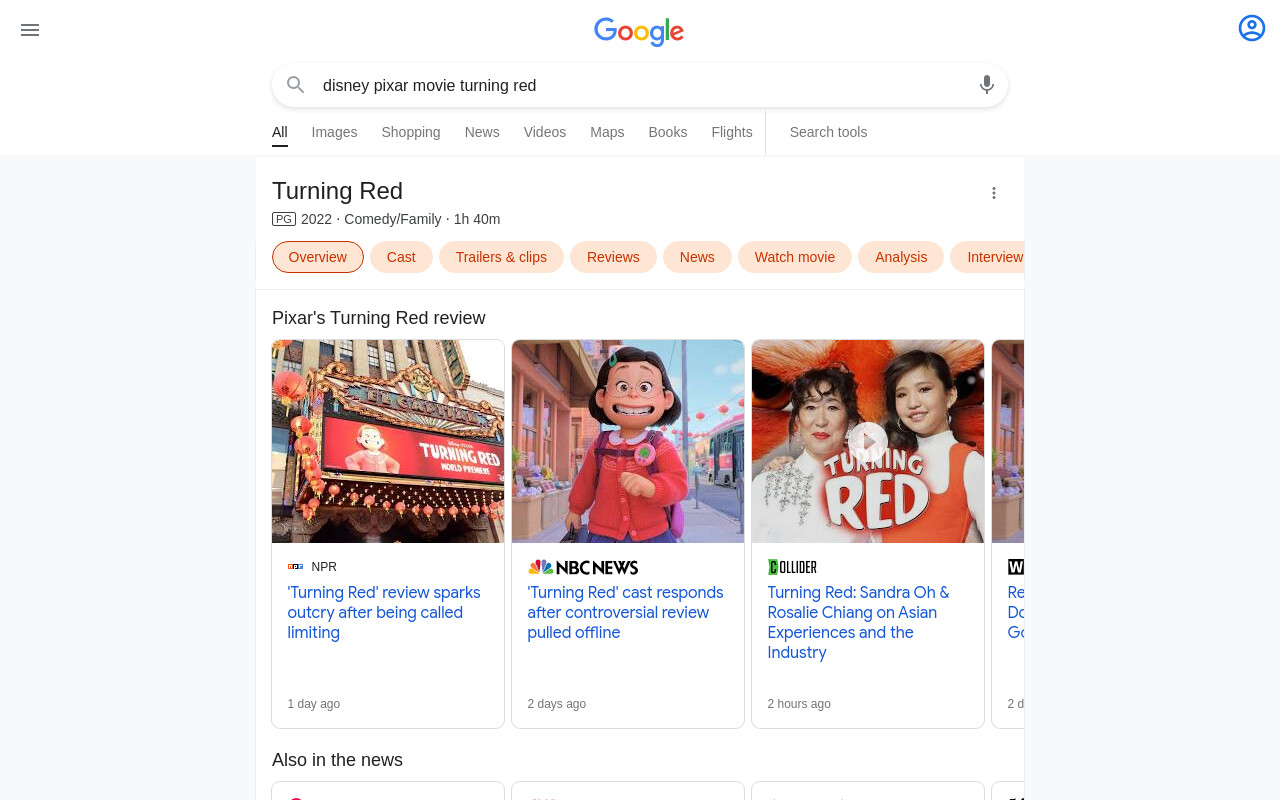Click into the search text field
Viewport: 1280px width, 800px height.
click(640, 85)
